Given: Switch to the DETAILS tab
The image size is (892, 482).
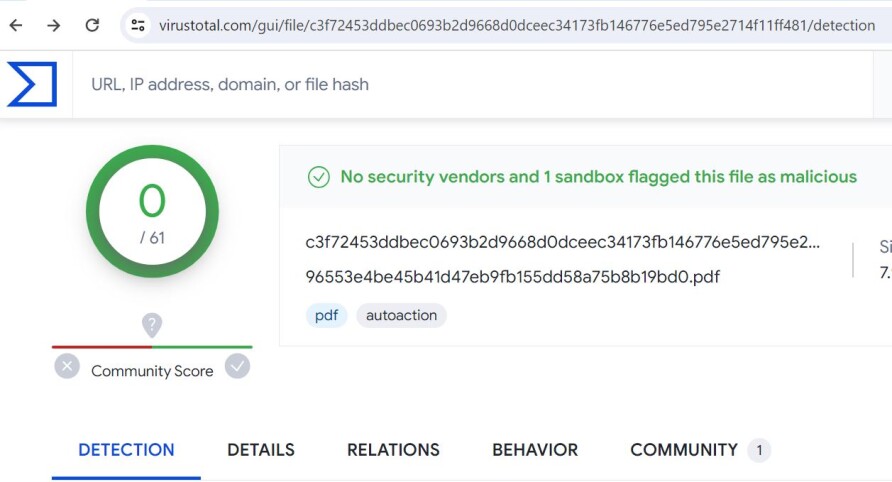Looking at the screenshot, I should (261, 450).
